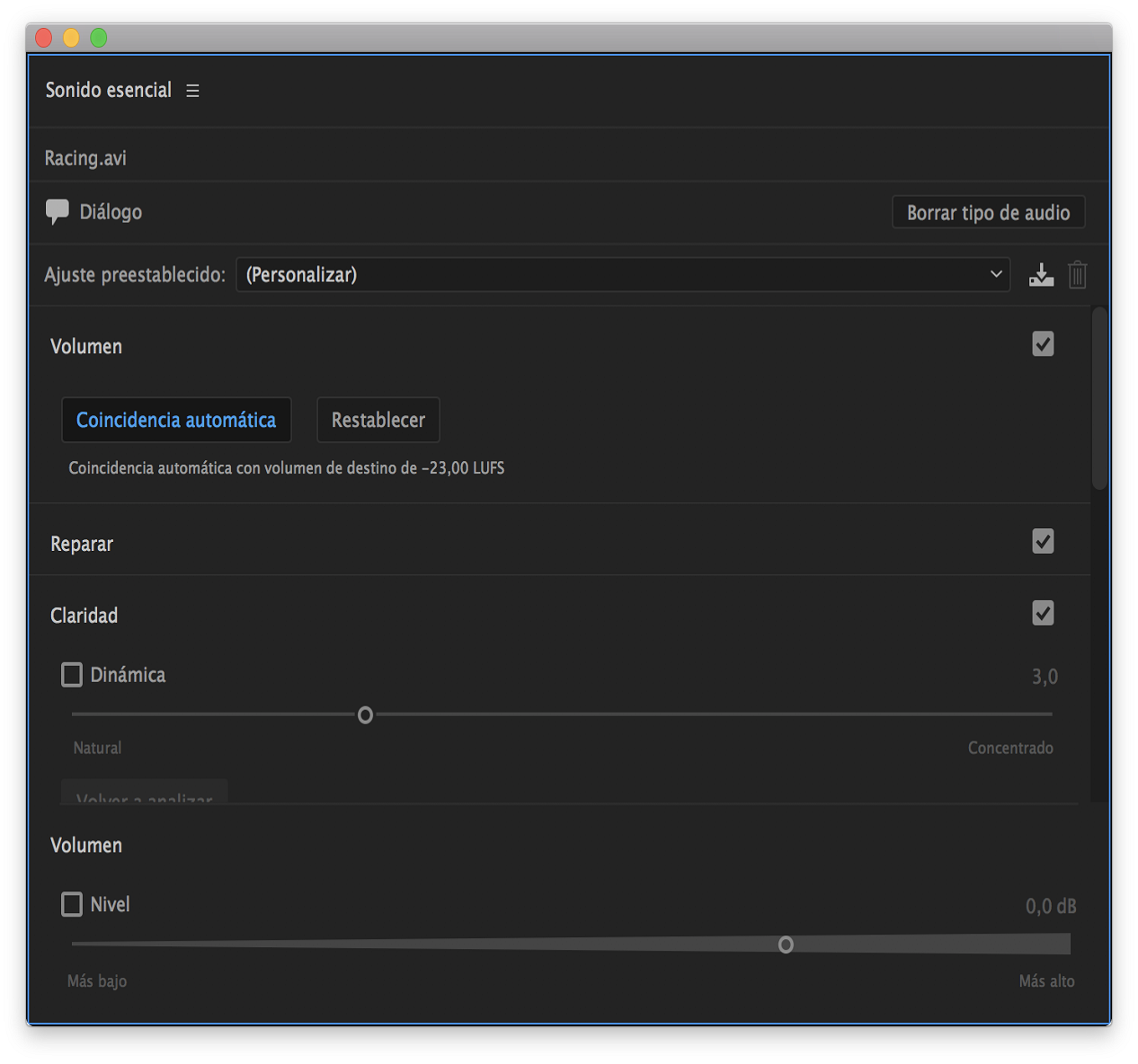Enable the Dinámica checkbox
This screenshot has width=1138, height=1064.
pos(72,675)
